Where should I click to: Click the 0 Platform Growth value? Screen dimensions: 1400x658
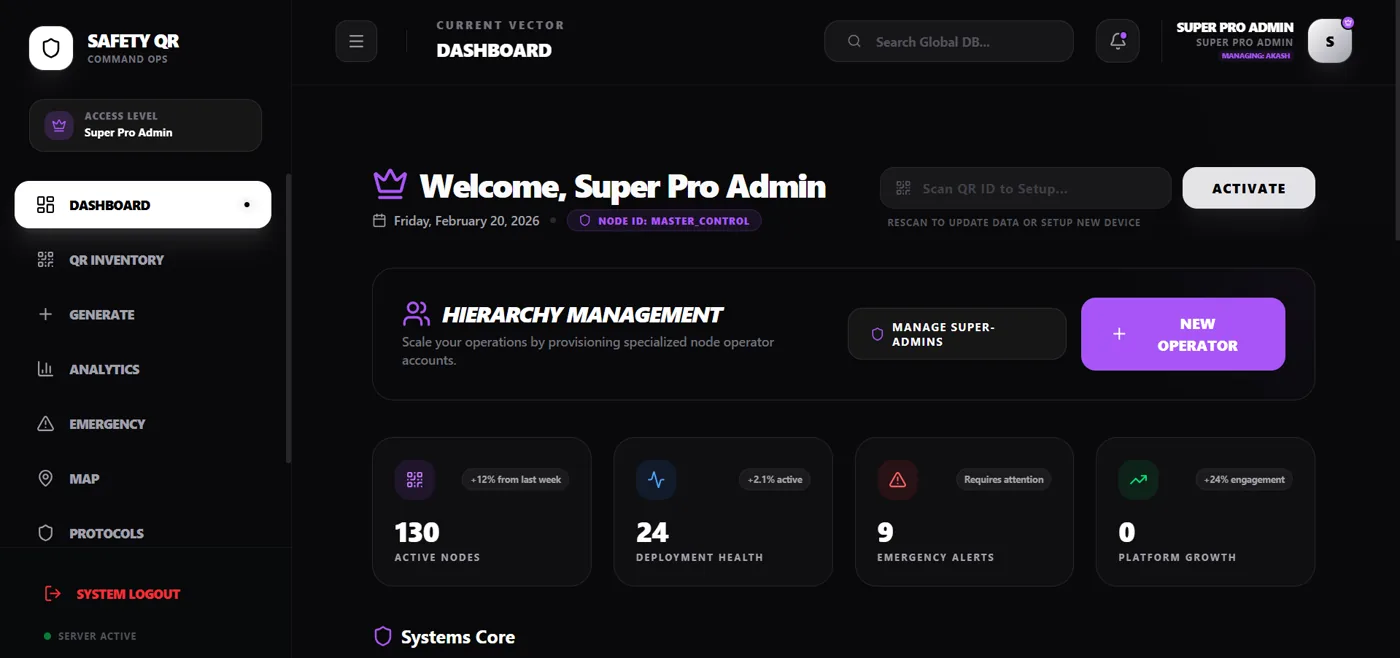pos(1127,532)
